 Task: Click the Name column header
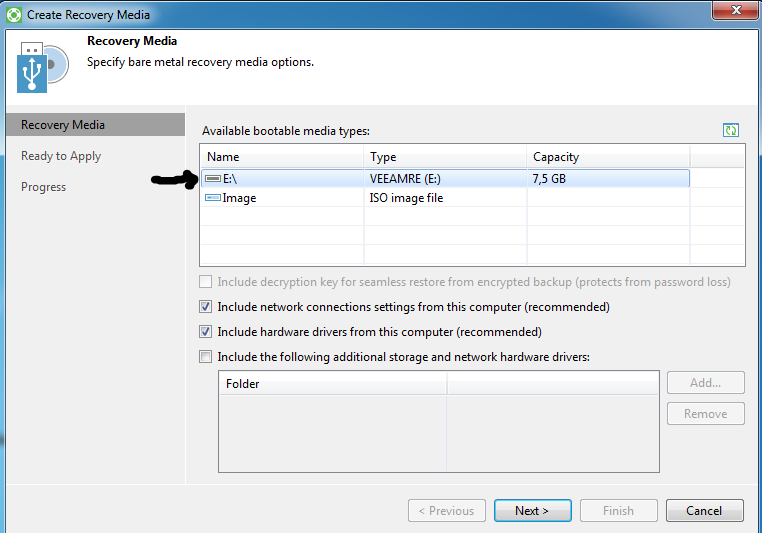[282, 157]
